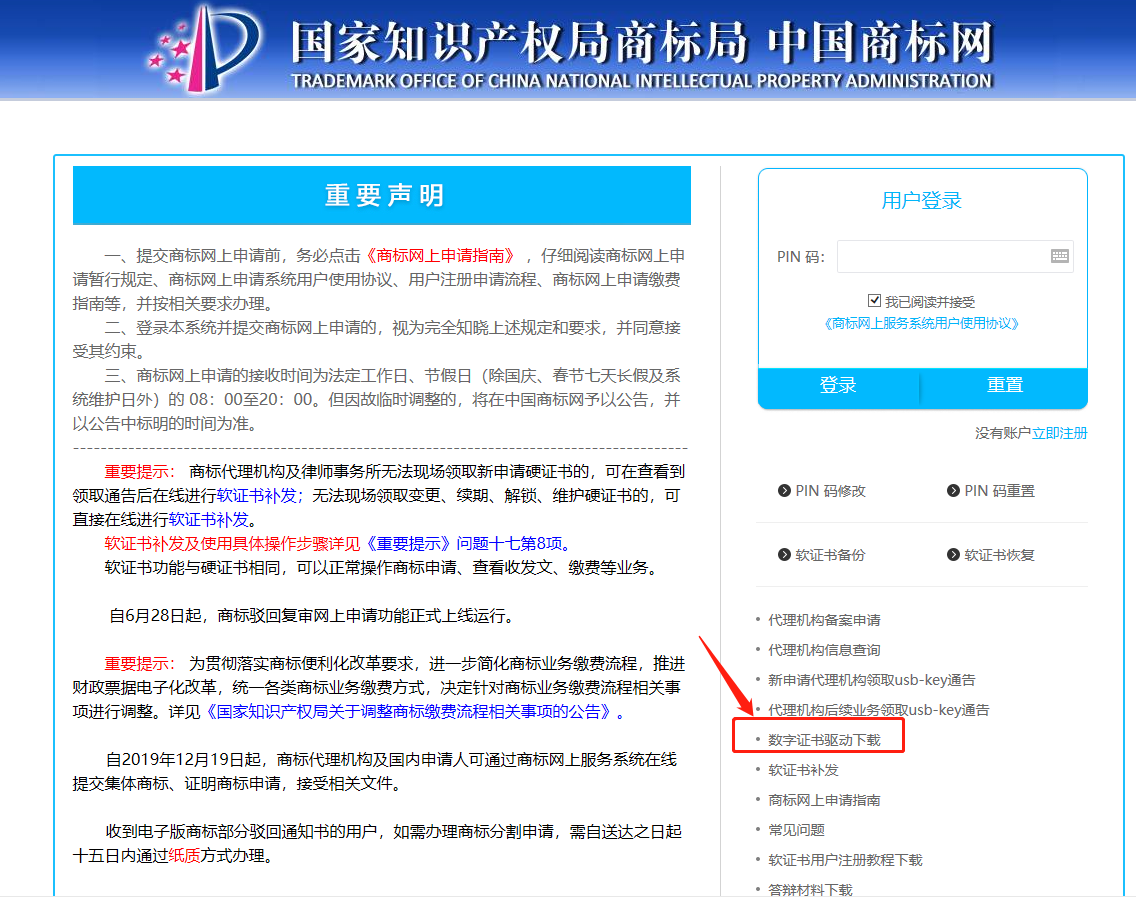Open the virtual keyboard icon in PIN field
The width and height of the screenshot is (1136, 900).
1059,256
